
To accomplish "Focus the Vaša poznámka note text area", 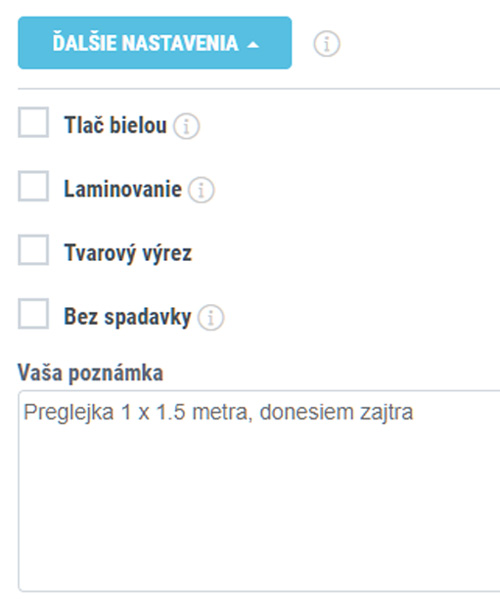I will 259,491.
